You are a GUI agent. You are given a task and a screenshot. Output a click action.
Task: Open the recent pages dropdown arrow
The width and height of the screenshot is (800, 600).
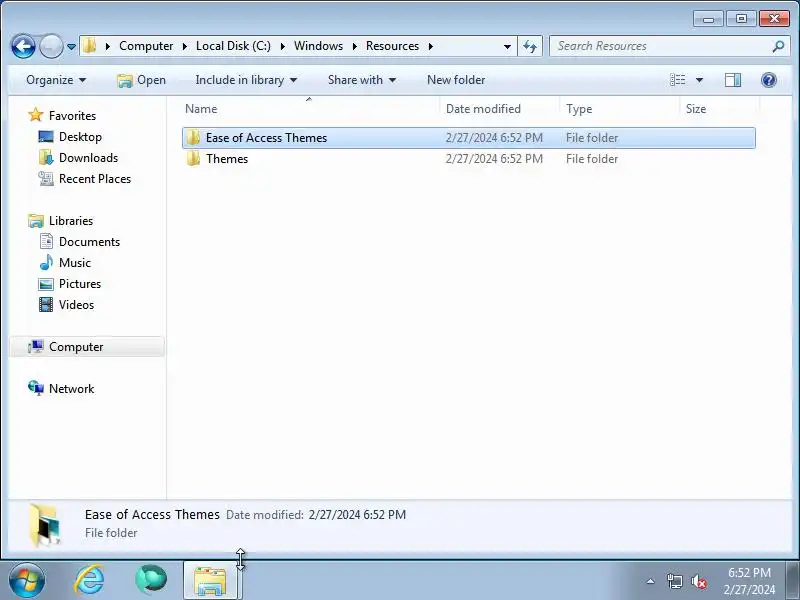pyautogui.click(x=71, y=46)
